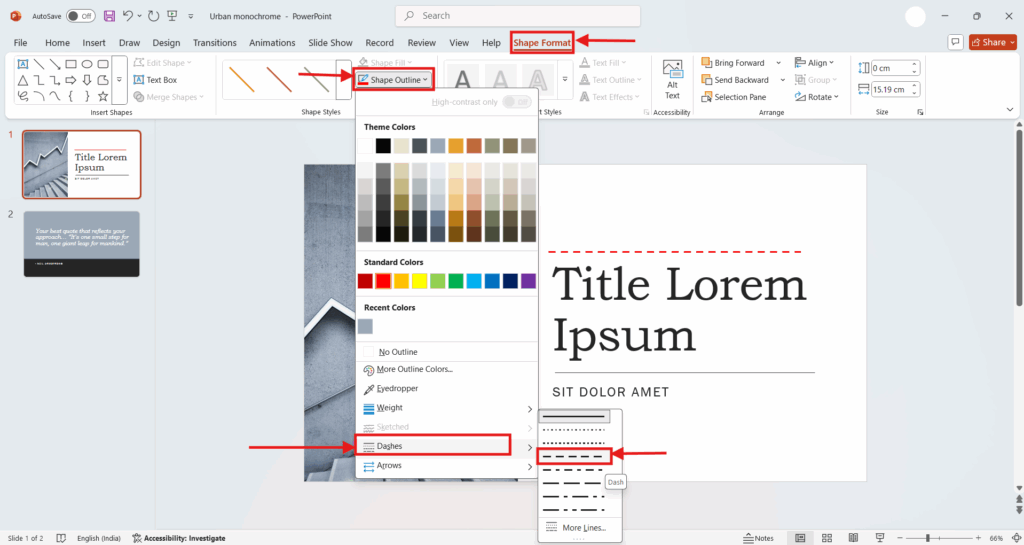Click the Undo arrow icon

(128, 16)
